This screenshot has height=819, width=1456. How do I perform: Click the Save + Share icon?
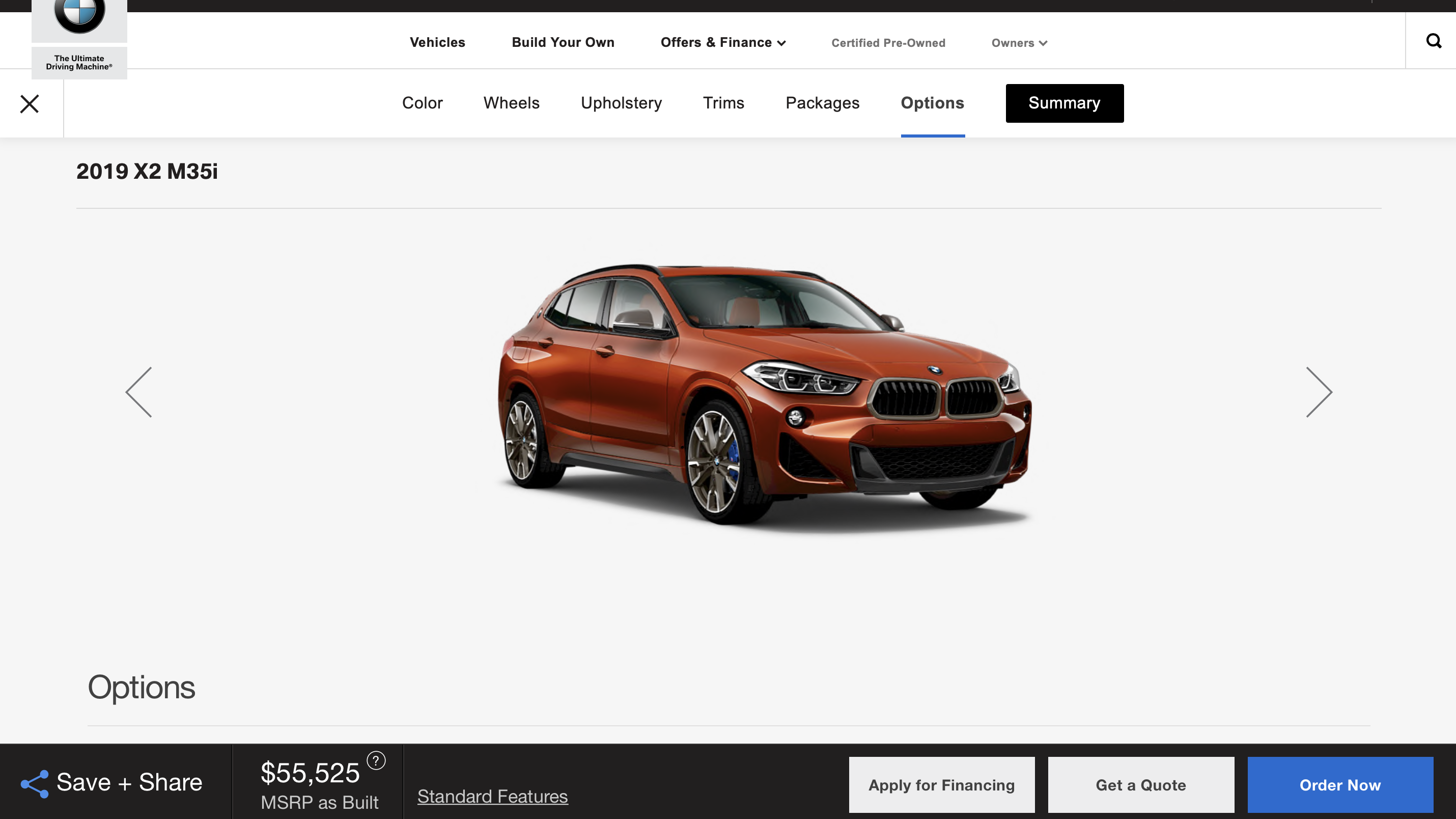35,784
